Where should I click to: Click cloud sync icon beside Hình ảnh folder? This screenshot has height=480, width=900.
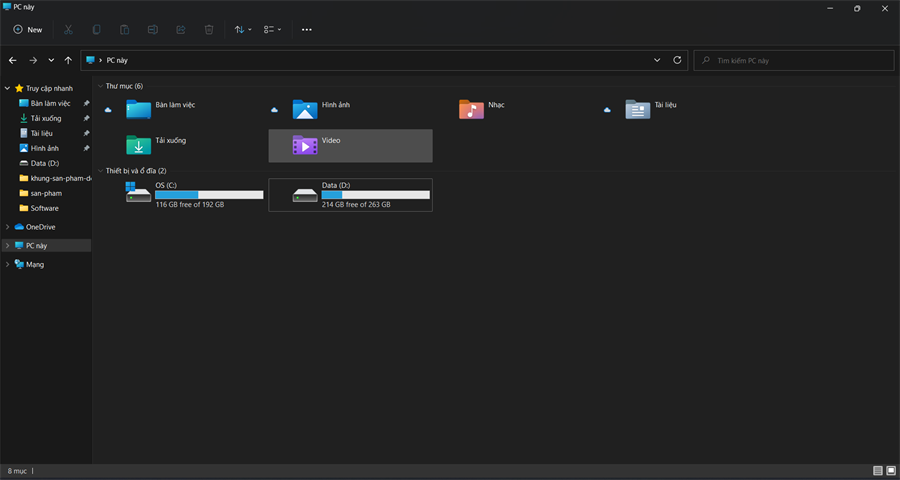tap(274, 110)
